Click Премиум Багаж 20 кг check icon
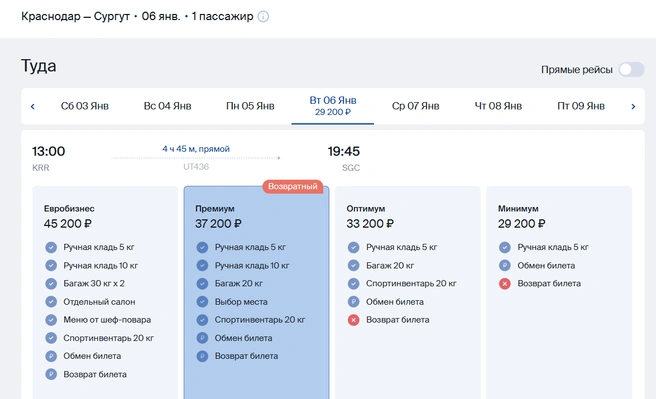656x399 pixels. pos(202,284)
